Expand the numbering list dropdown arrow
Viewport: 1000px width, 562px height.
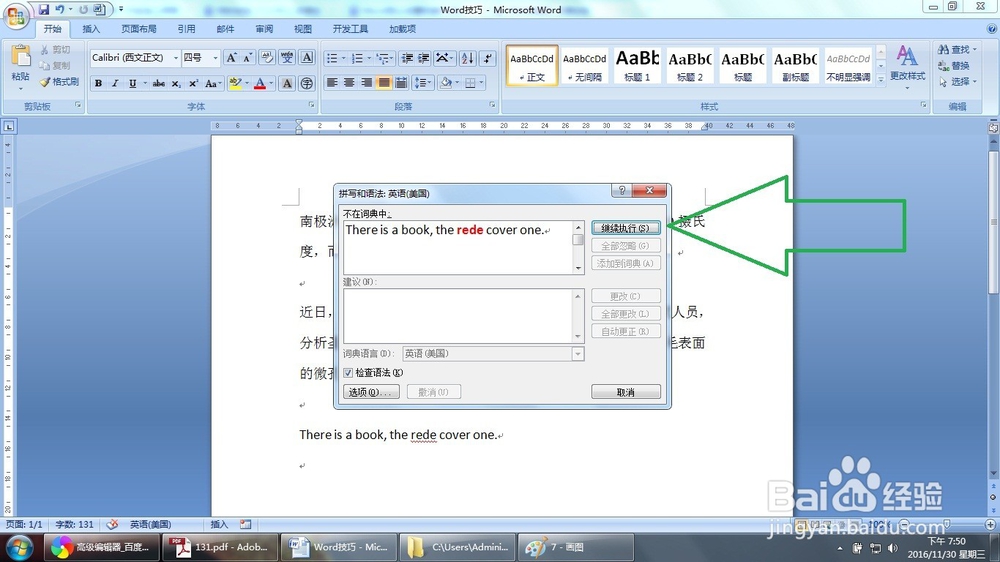(369, 58)
